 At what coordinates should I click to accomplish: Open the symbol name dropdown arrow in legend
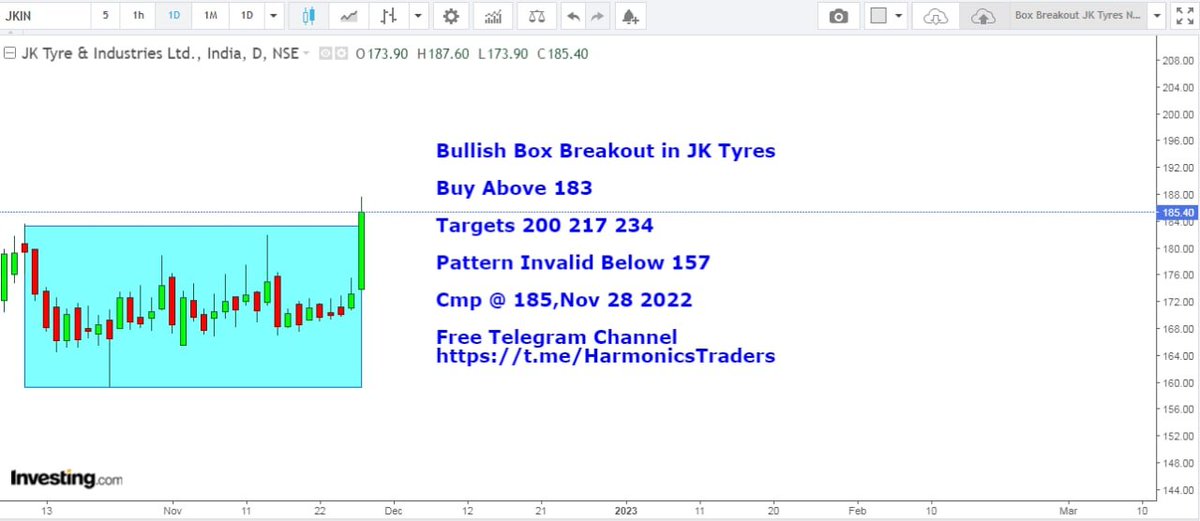pos(306,54)
